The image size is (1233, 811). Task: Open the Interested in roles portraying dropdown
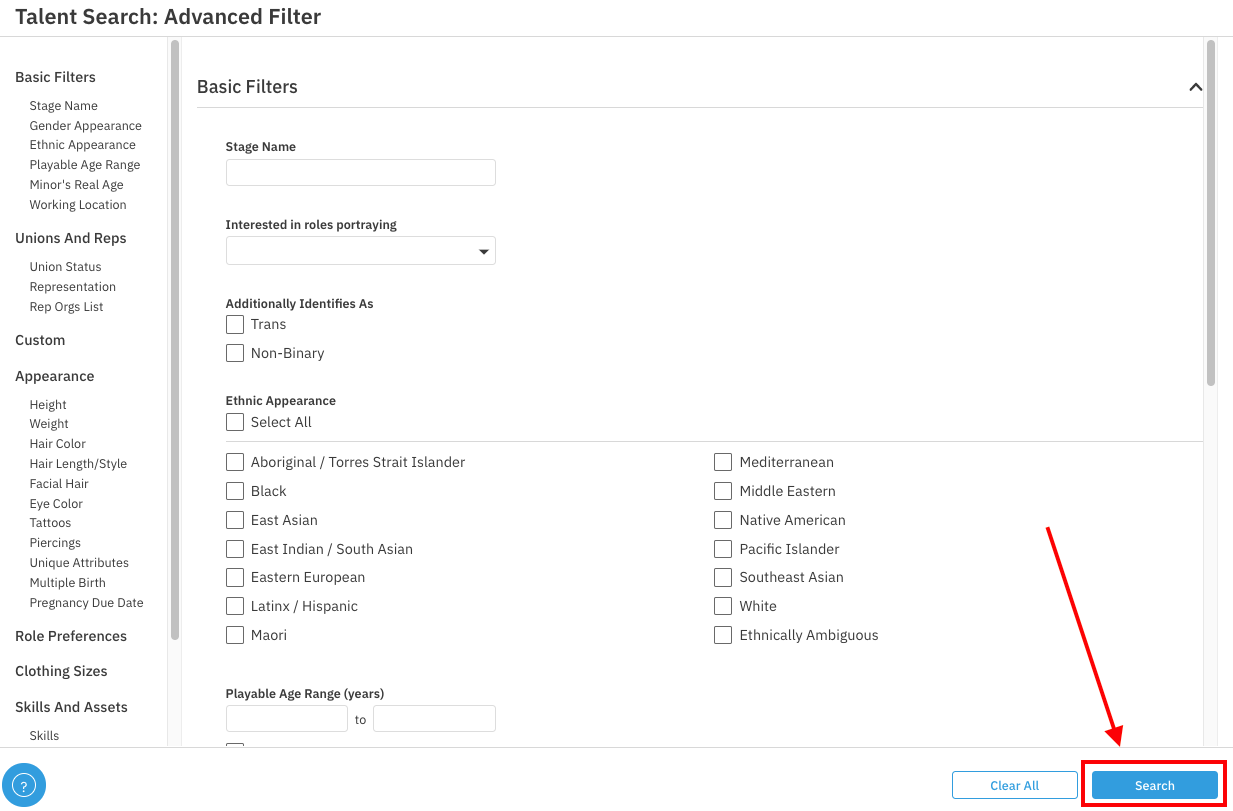point(360,251)
